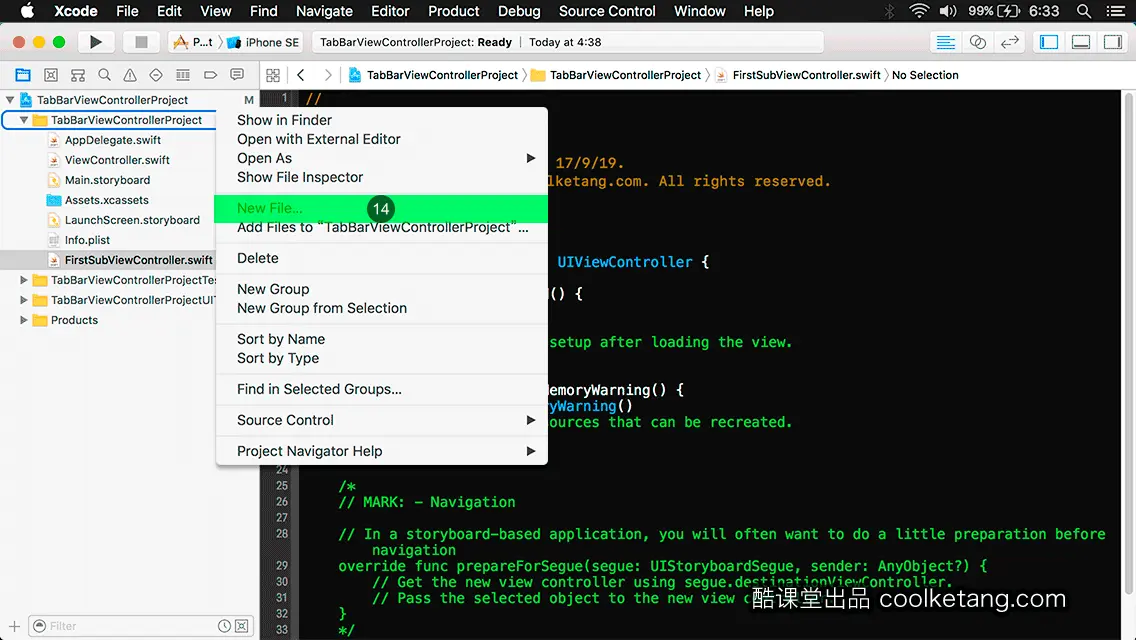This screenshot has height=640, width=1136.
Task: Open Spotlight search in menu bar
Action: click(x=1084, y=11)
